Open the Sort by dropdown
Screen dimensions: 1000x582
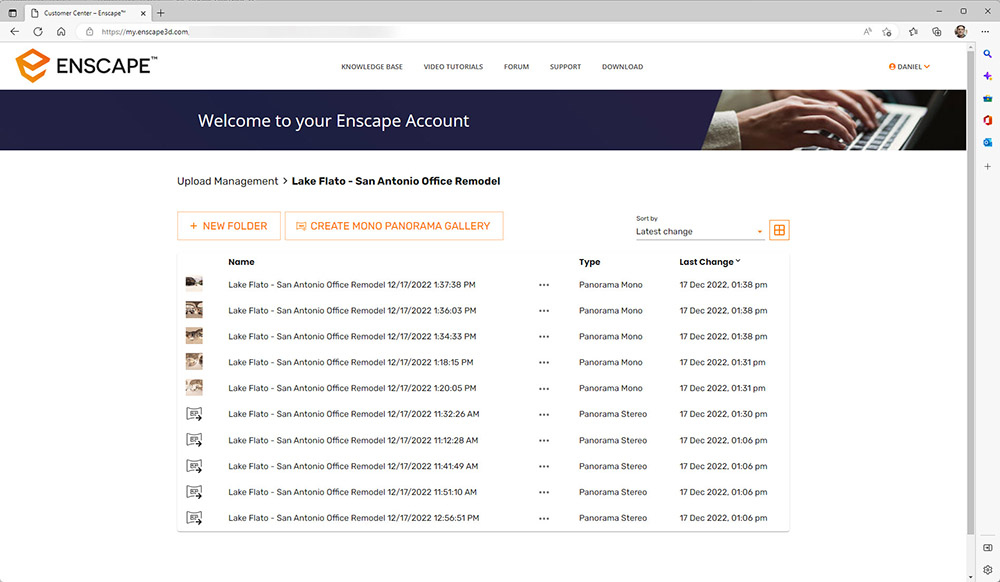[x=700, y=231]
